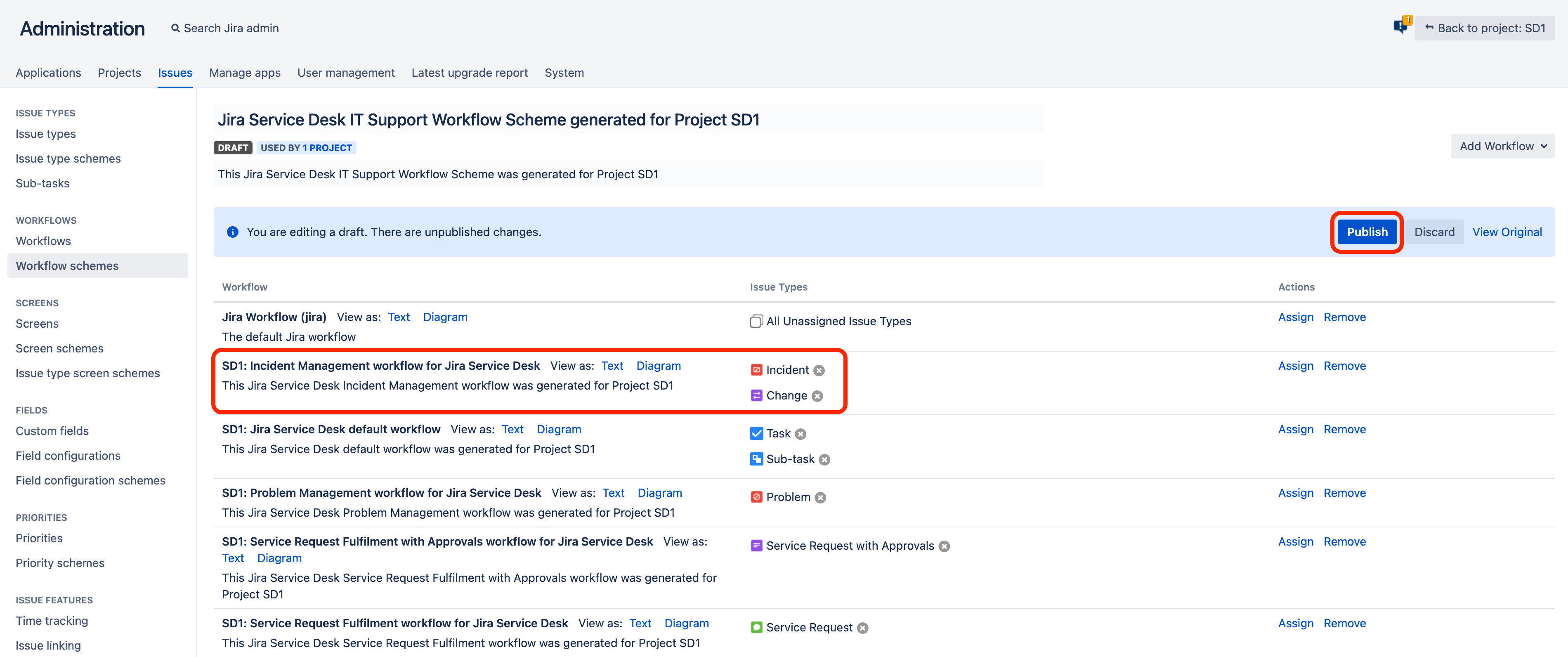Publish the draft workflow scheme
The height and width of the screenshot is (657, 1568).
pyautogui.click(x=1367, y=232)
